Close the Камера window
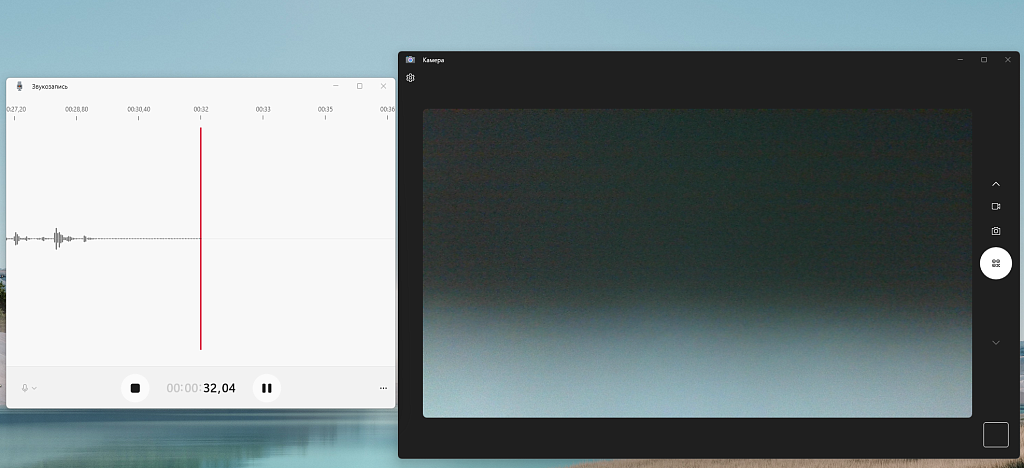The image size is (1024, 468). (1008, 59)
